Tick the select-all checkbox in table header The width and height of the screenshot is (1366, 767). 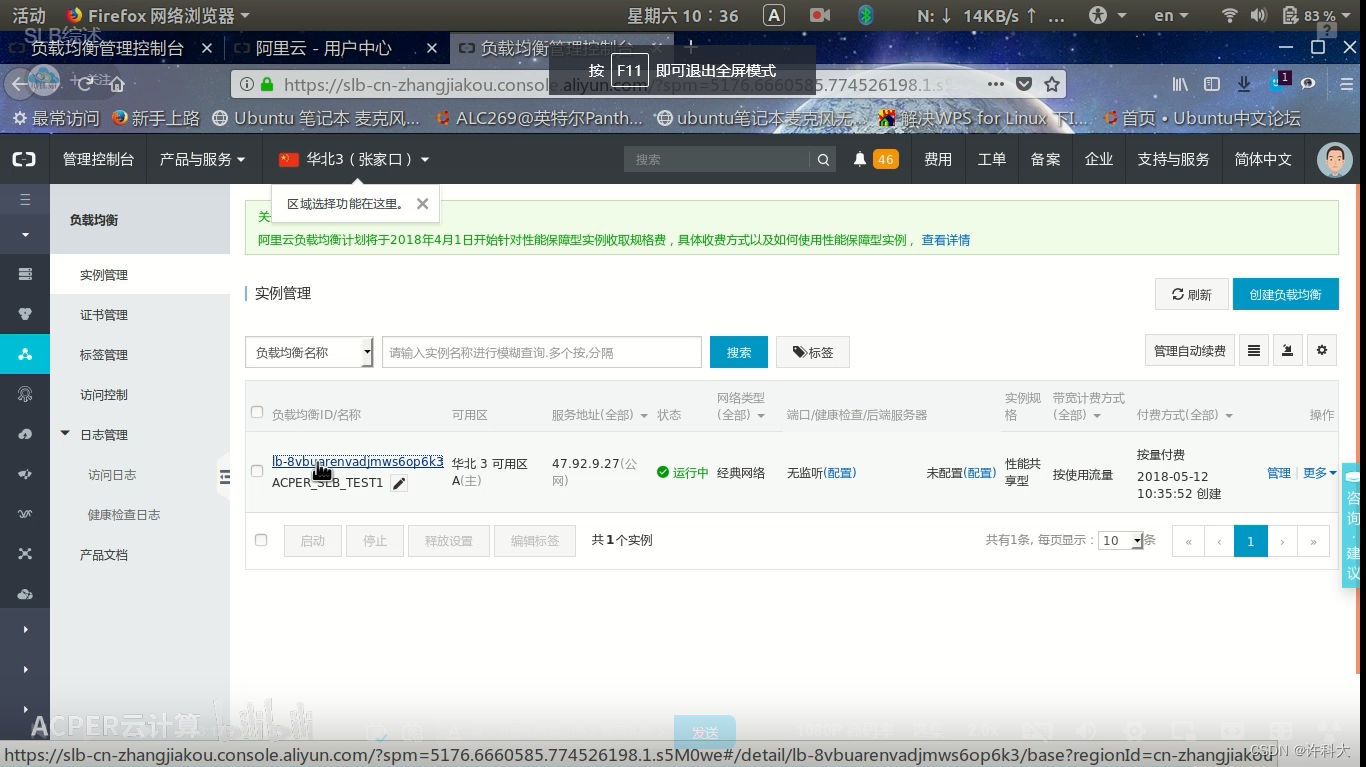257,412
